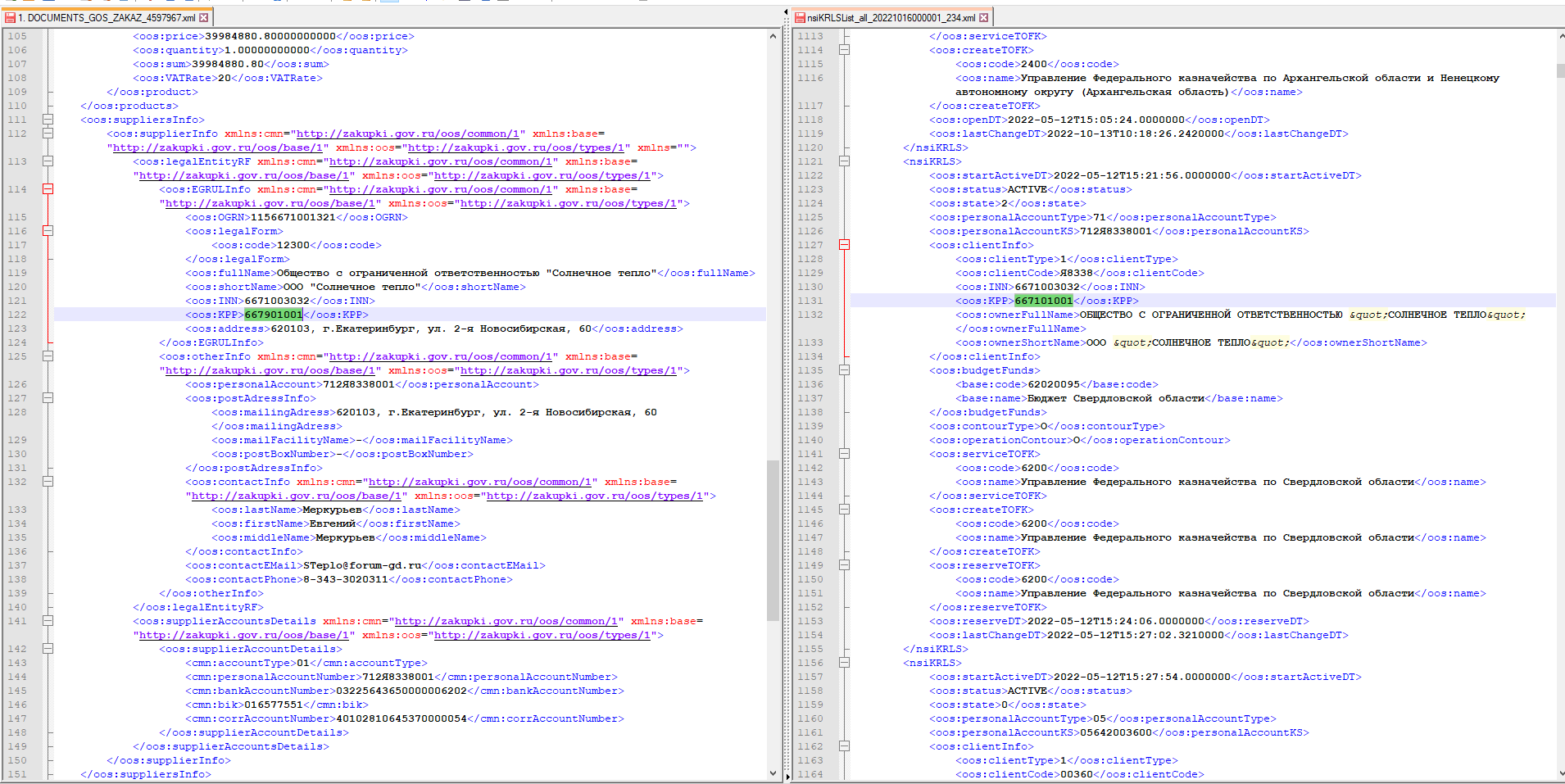Collapse createTOFK block at line 1145
Image resolution: width=1565 pixels, height=784 pixels.
844,510
